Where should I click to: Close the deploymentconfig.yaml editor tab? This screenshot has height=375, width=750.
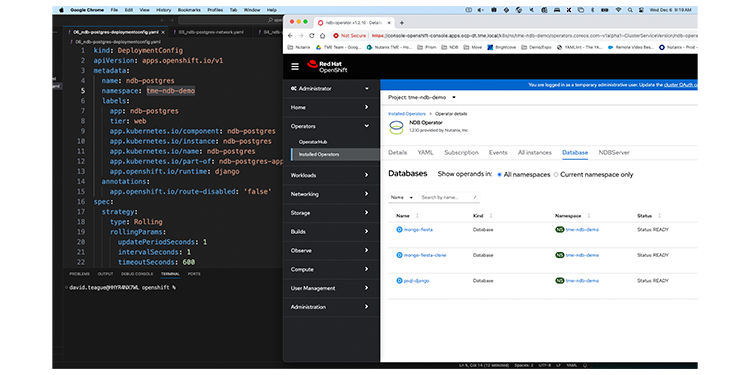pos(163,32)
